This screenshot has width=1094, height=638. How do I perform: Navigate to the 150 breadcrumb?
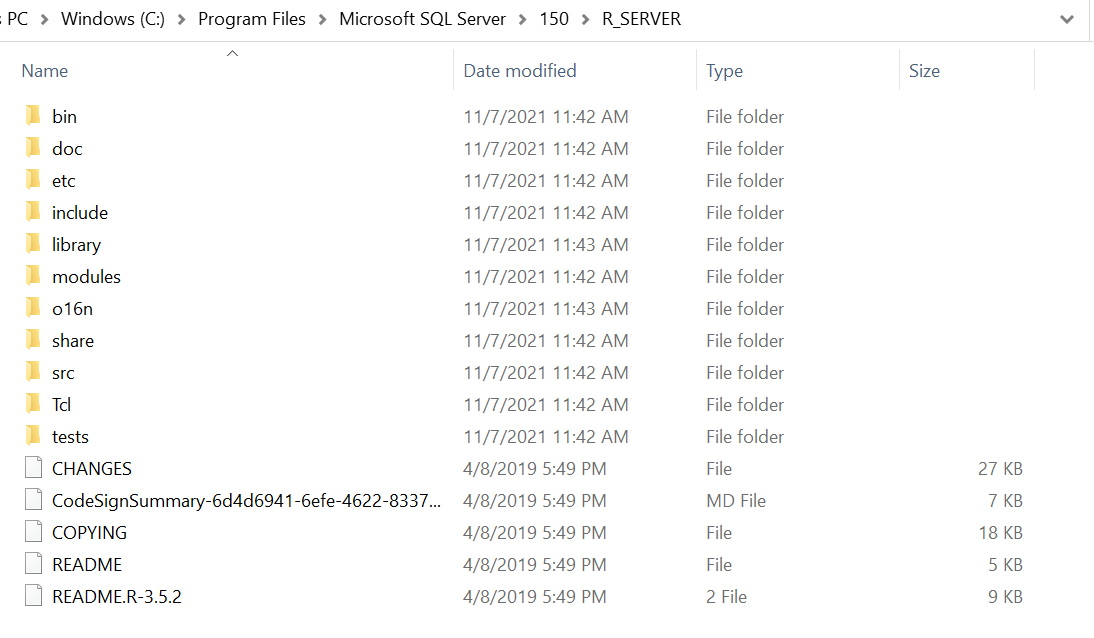(554, 19)
